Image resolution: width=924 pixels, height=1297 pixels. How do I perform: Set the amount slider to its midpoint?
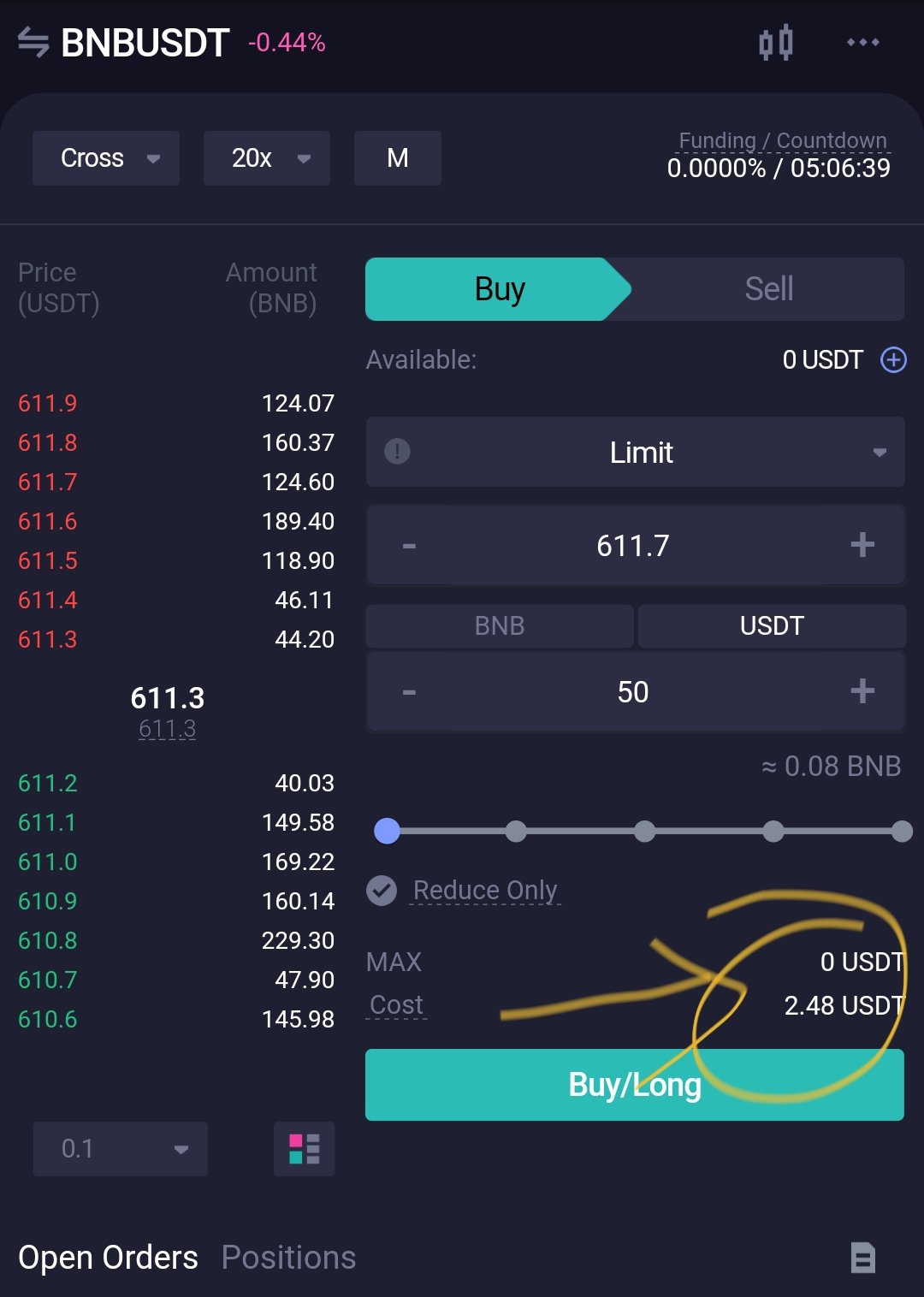[x=645, y=831]
